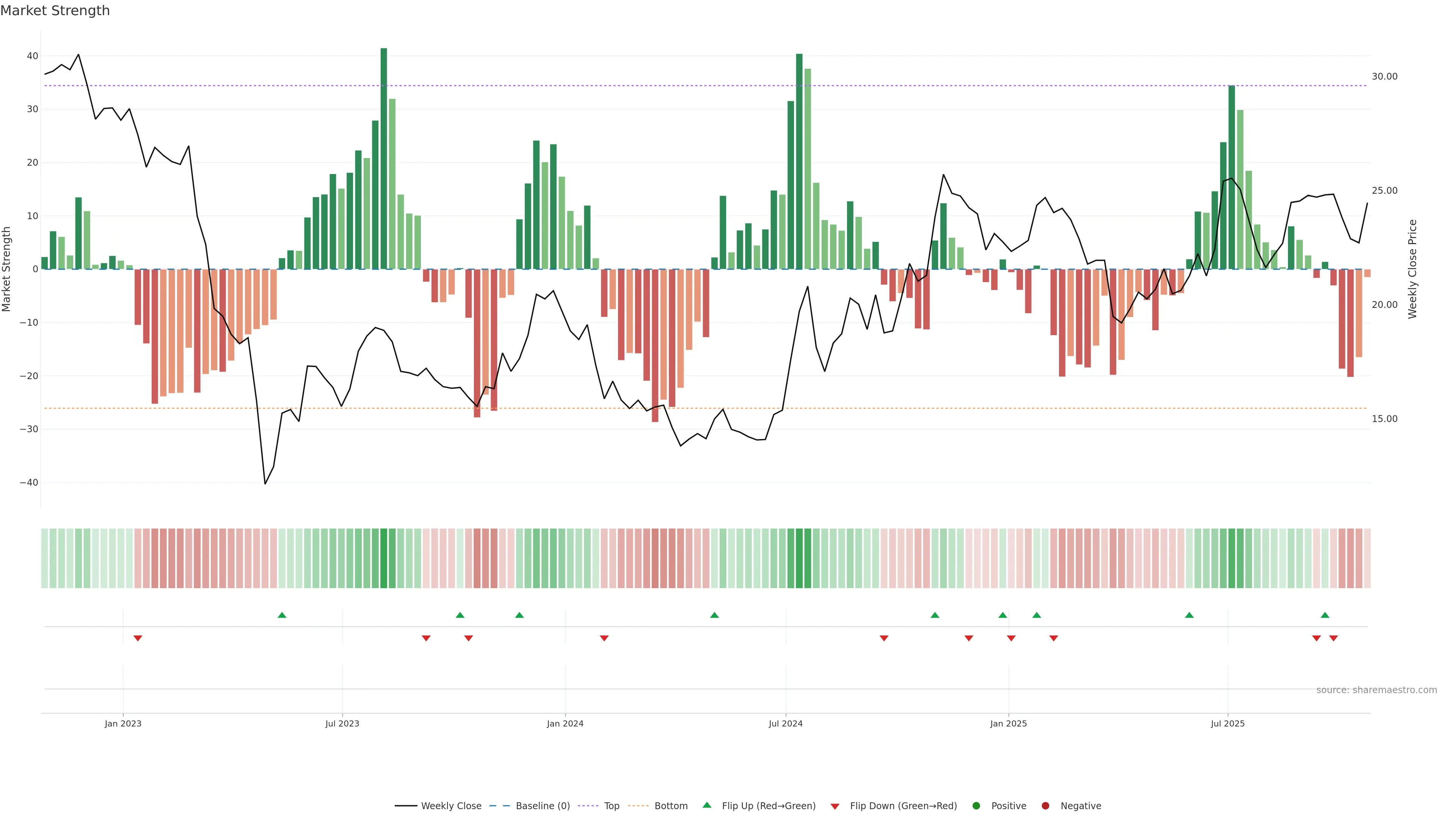Click the darkest green heatmap cell near Jul 2024
Screen dimensions: 1456x819
tap(799, 558)
